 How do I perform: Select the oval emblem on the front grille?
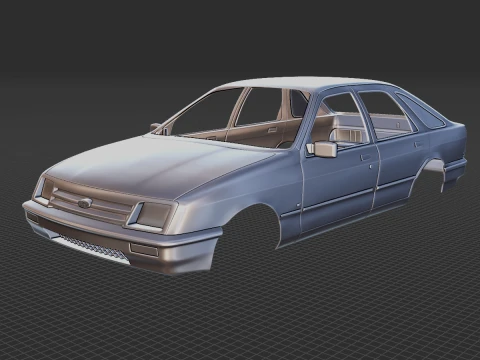(85, 203)
